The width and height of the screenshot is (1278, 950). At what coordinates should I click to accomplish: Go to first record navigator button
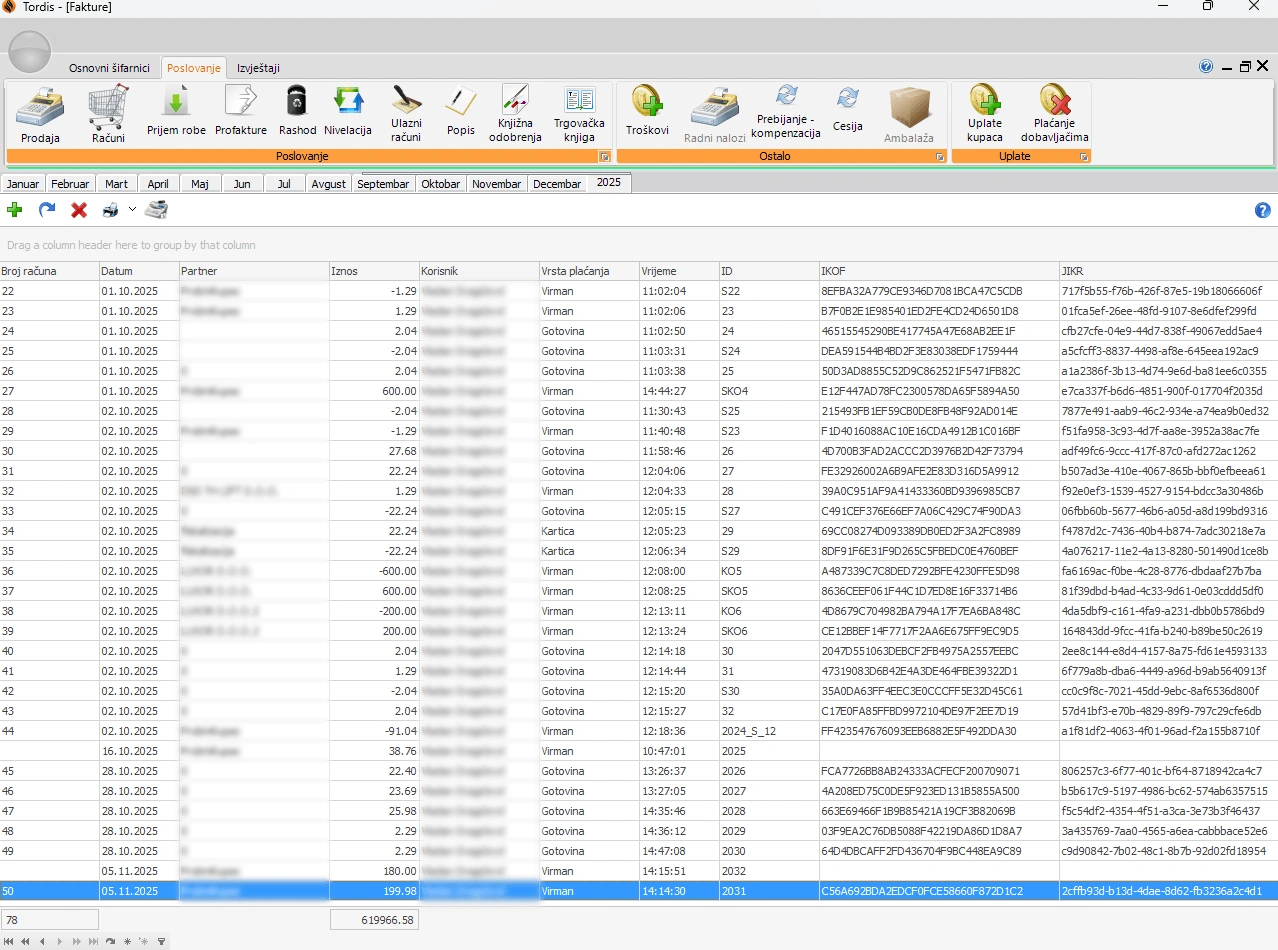click(x=10, y=941)
